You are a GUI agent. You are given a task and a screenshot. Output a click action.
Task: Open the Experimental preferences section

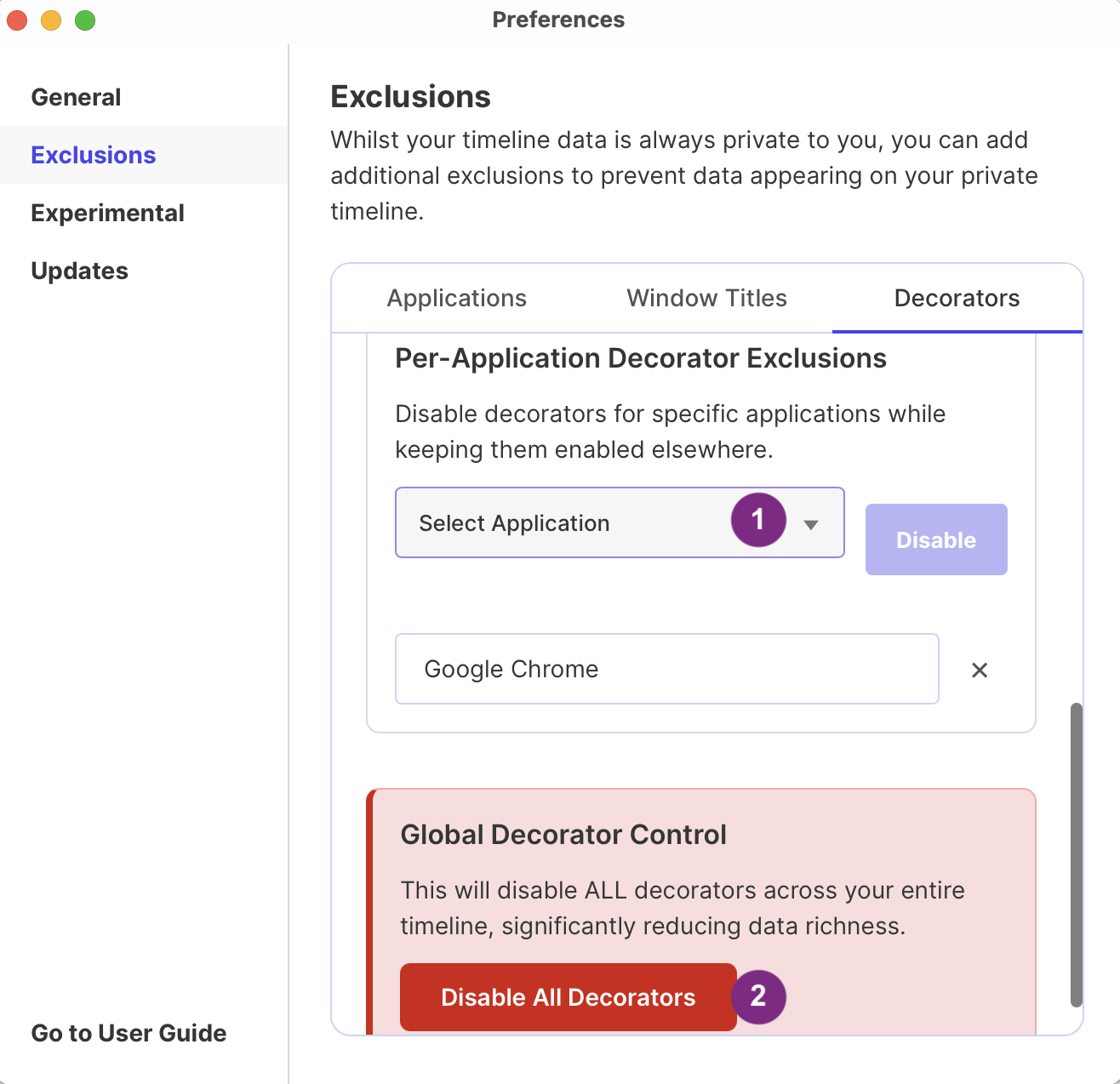point(107,213)
